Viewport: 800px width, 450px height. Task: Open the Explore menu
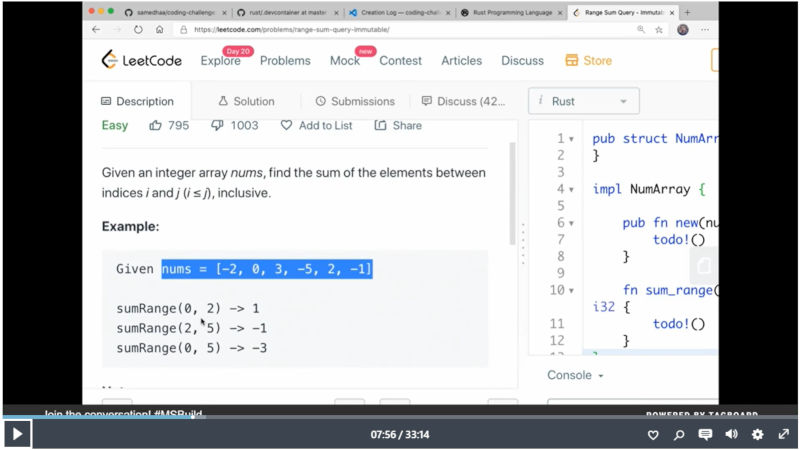point(220,60)
